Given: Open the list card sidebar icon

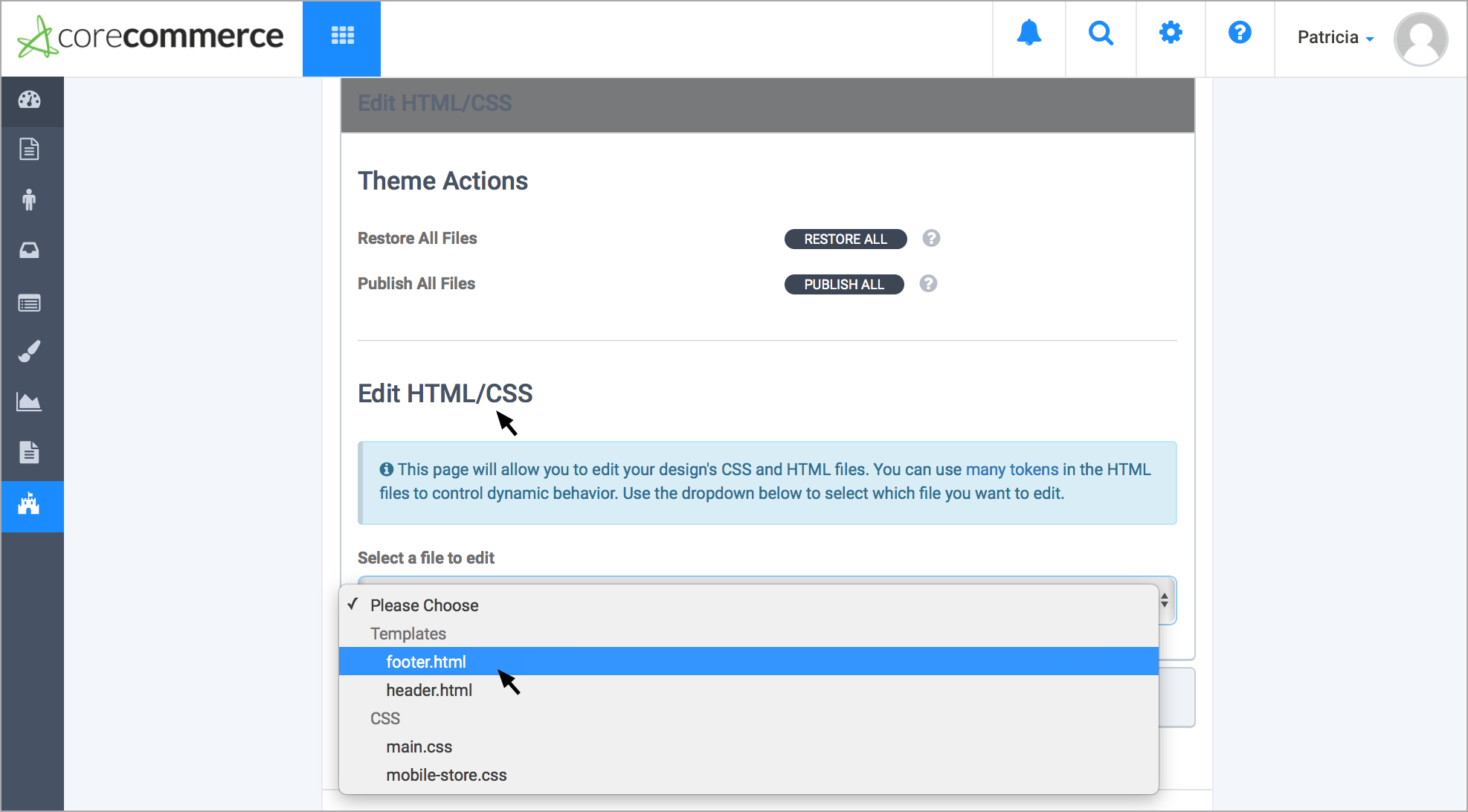Looking at the screenshot, I should tap(30, 303).
